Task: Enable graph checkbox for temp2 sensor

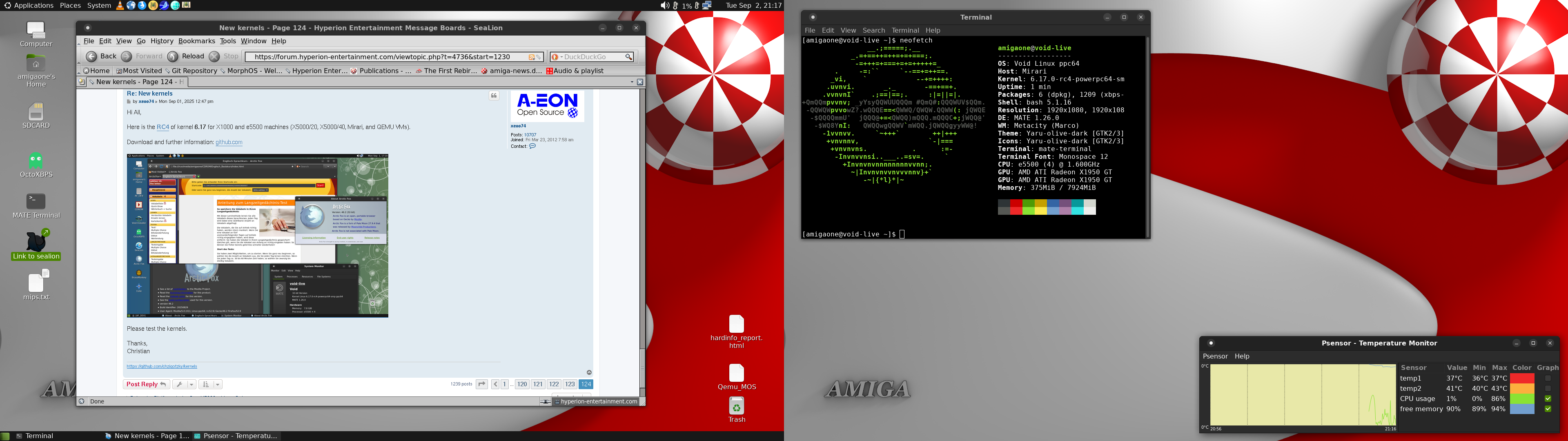Action: tap(1547, 389)
